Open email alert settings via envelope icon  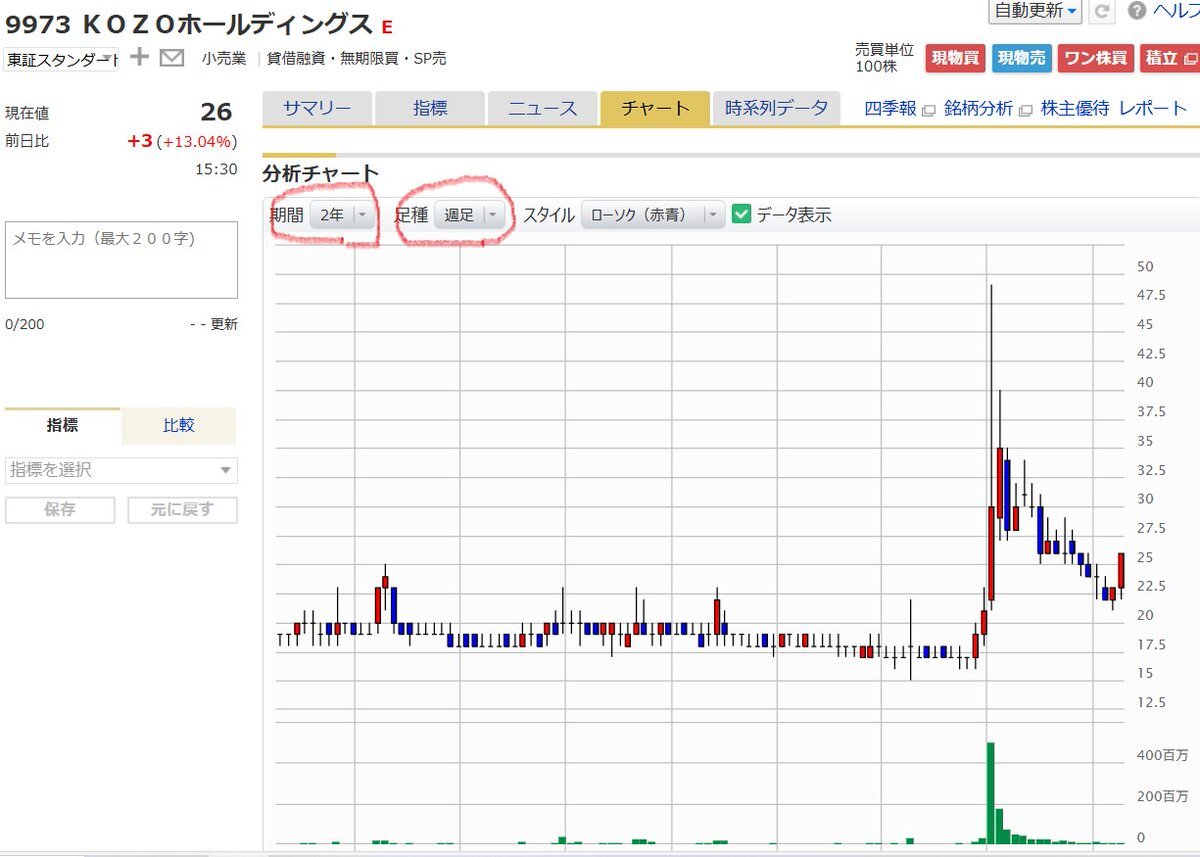pos(170,58)
